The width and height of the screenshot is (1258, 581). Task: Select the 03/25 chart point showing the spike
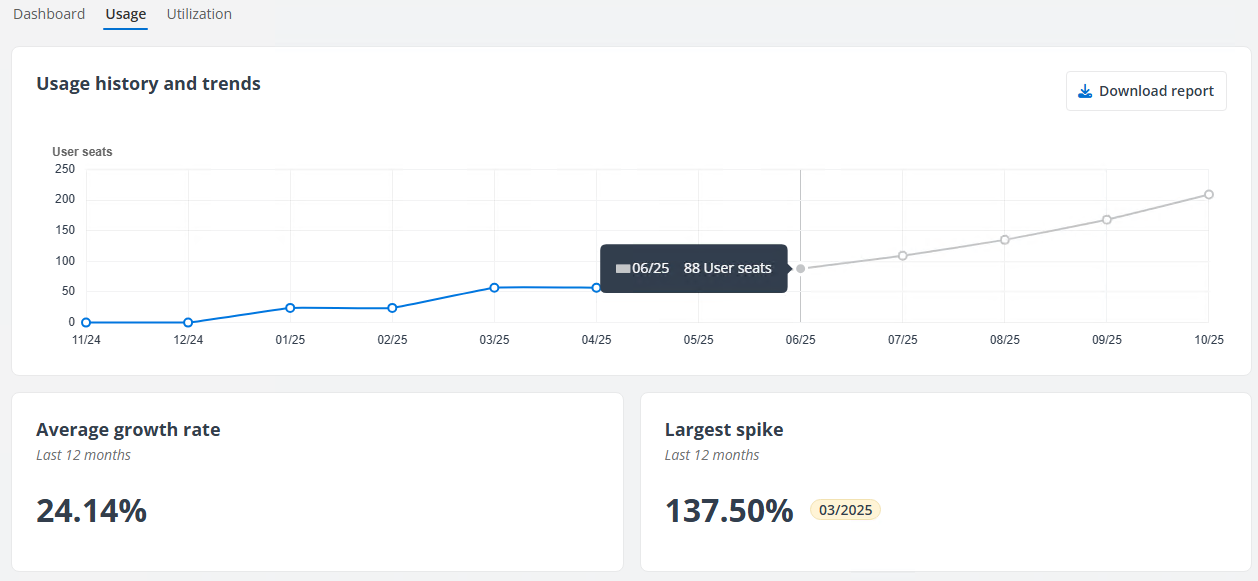495,286
